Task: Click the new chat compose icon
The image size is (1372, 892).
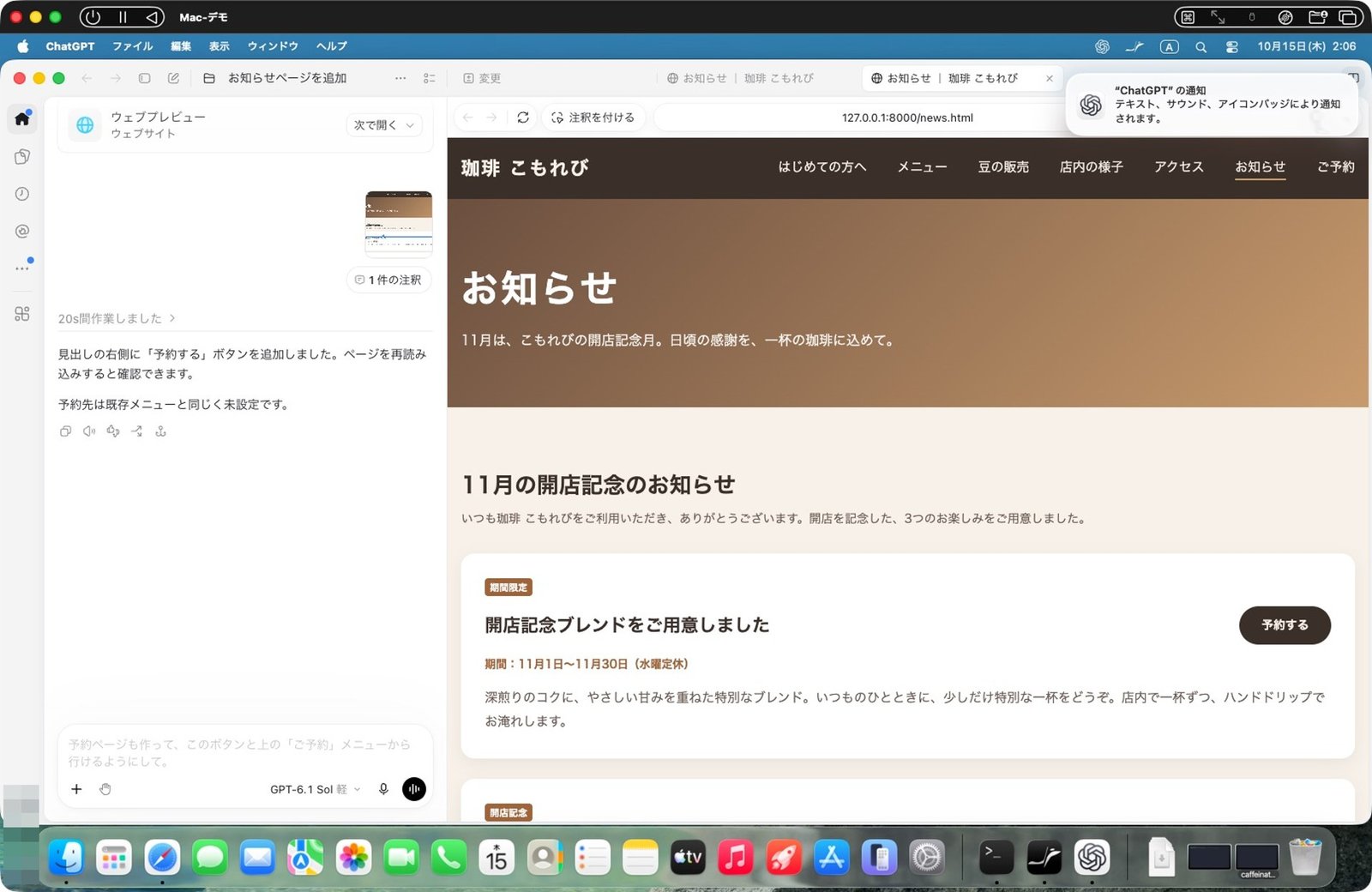Action: (x=173, y=78)
